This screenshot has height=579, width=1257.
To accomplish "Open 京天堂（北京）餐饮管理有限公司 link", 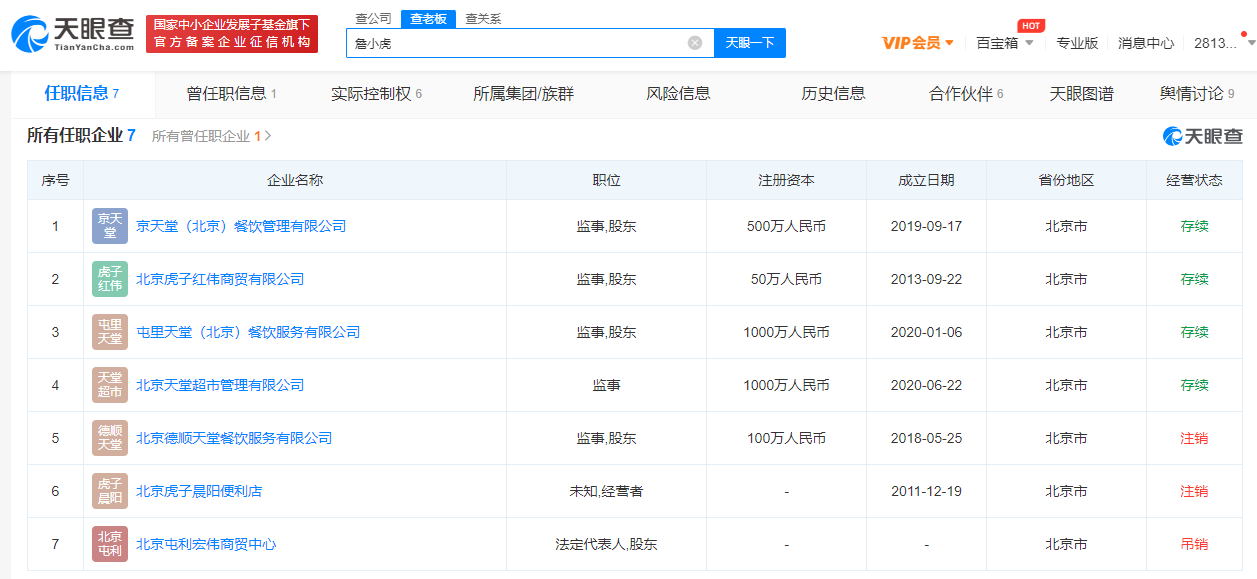I will pos(241,226).
